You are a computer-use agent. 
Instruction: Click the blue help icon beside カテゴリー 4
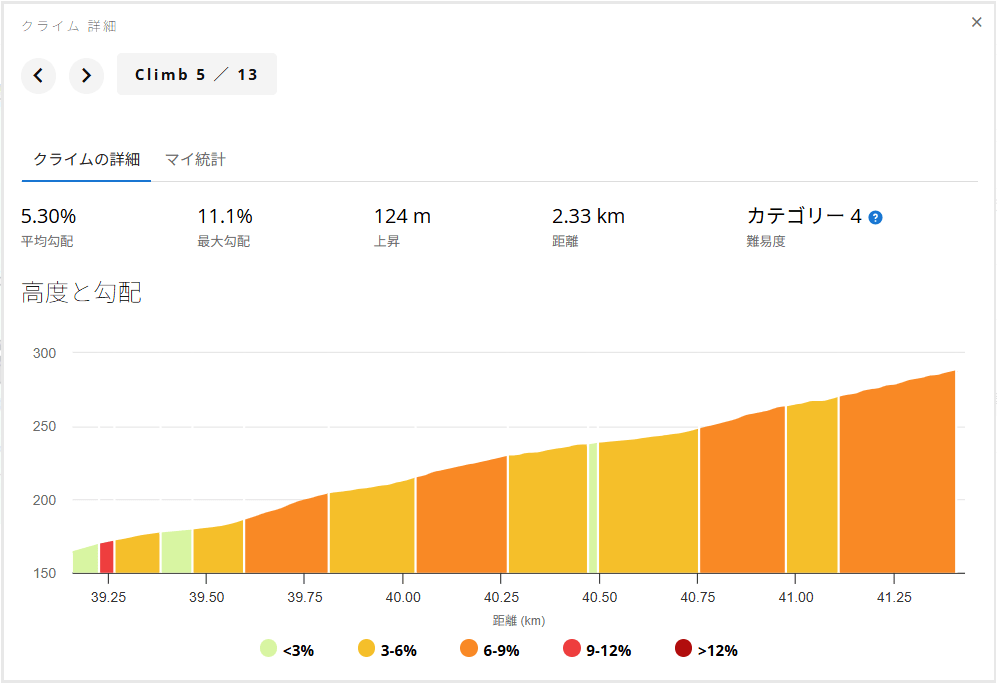(875, 217)
